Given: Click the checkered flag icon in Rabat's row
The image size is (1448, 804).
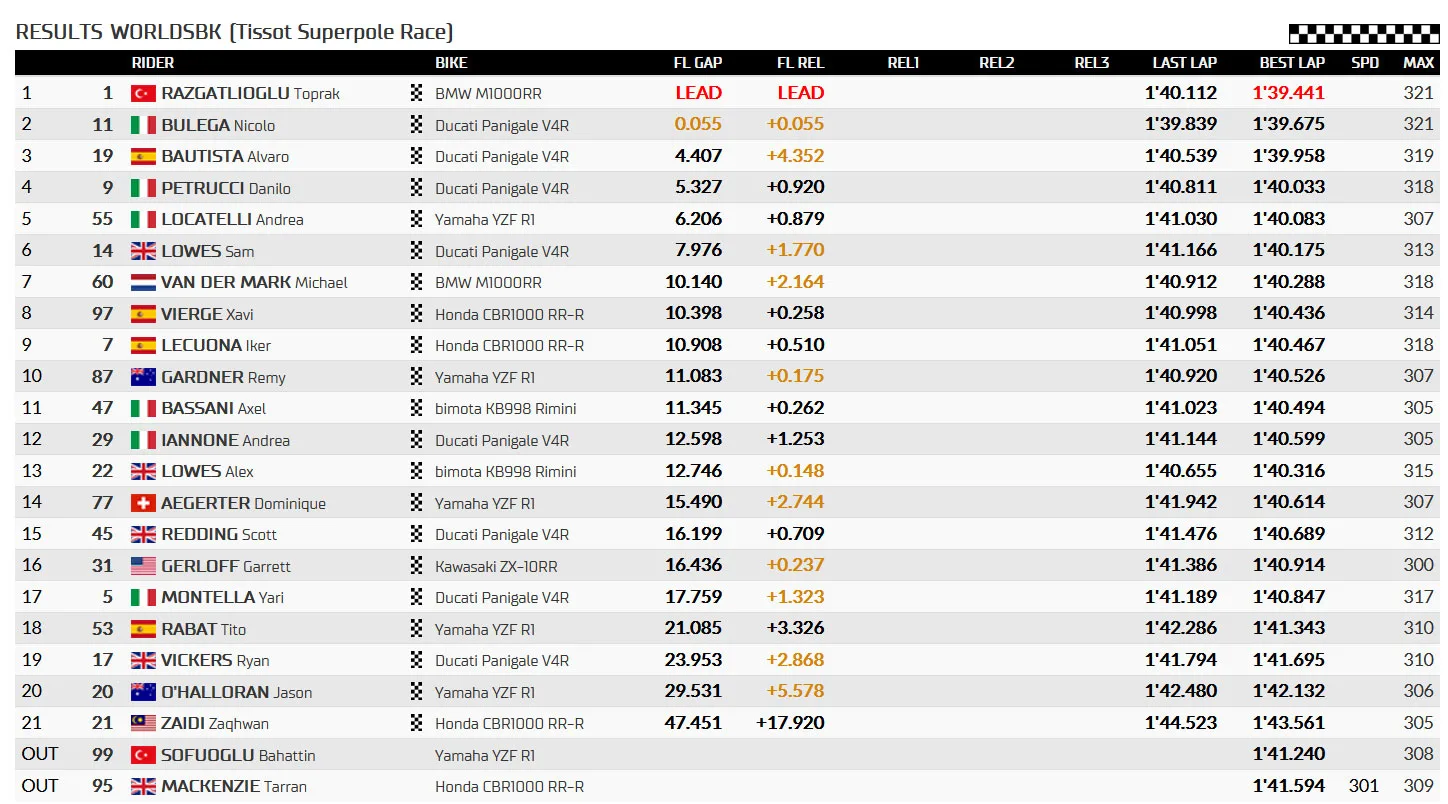Looking at the screenshot, I should [x=417, y=629].
